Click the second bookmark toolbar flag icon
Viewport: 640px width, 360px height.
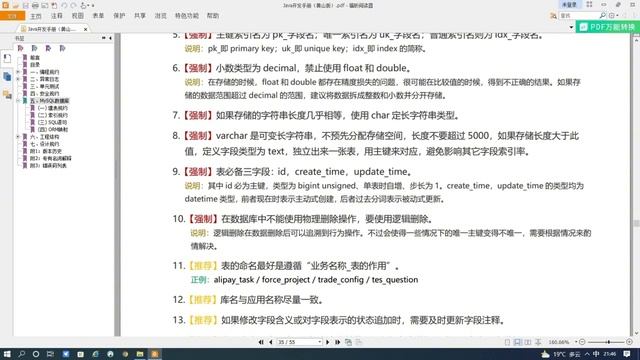tap(34, 48)
